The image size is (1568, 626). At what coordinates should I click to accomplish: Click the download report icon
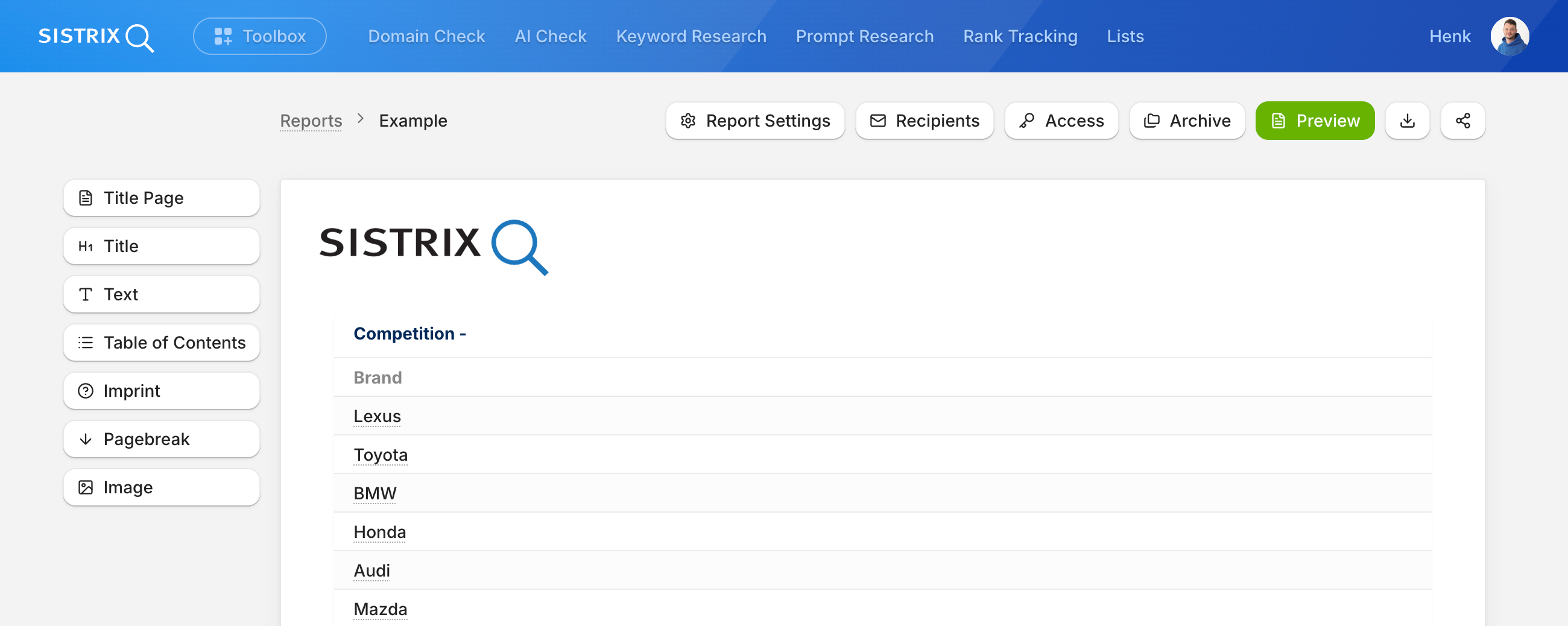1407,121
